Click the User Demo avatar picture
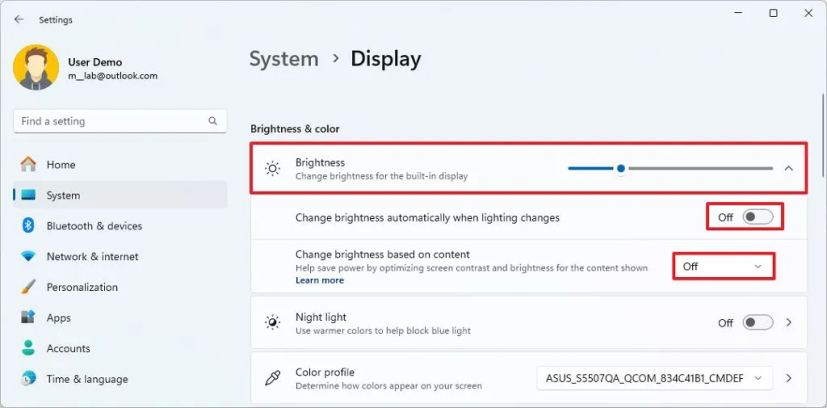Viewport: 827px width, 408px height. point(36,67)
